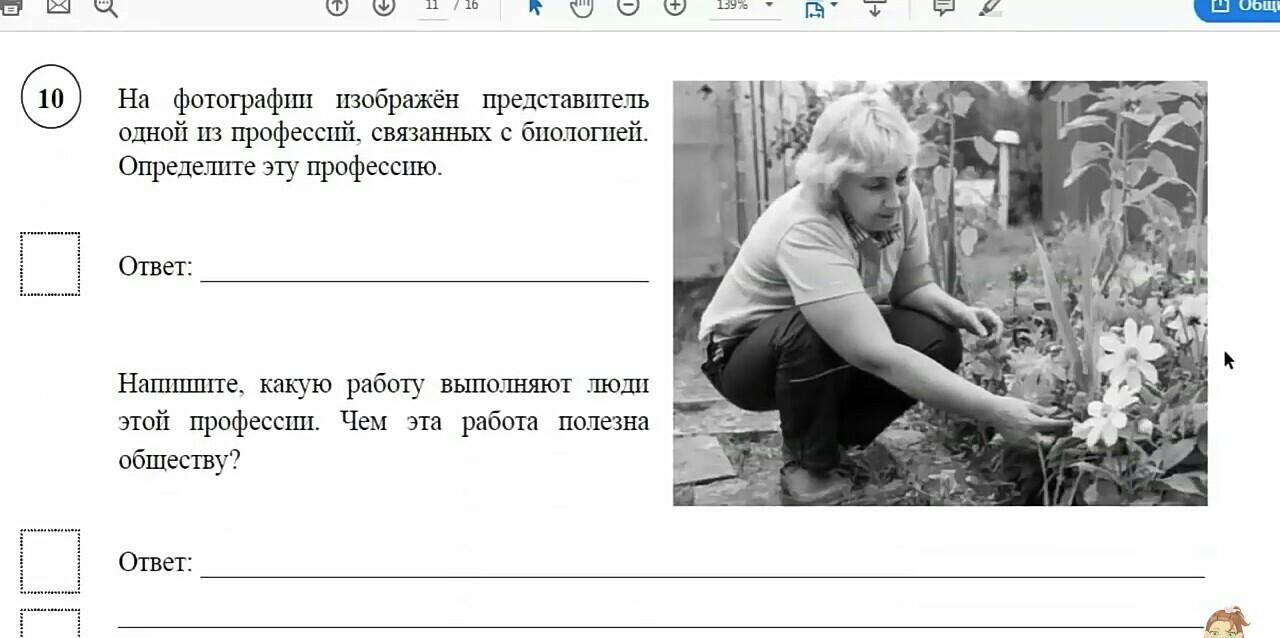Click the word 'обществу?'

(x=180, y=460)
